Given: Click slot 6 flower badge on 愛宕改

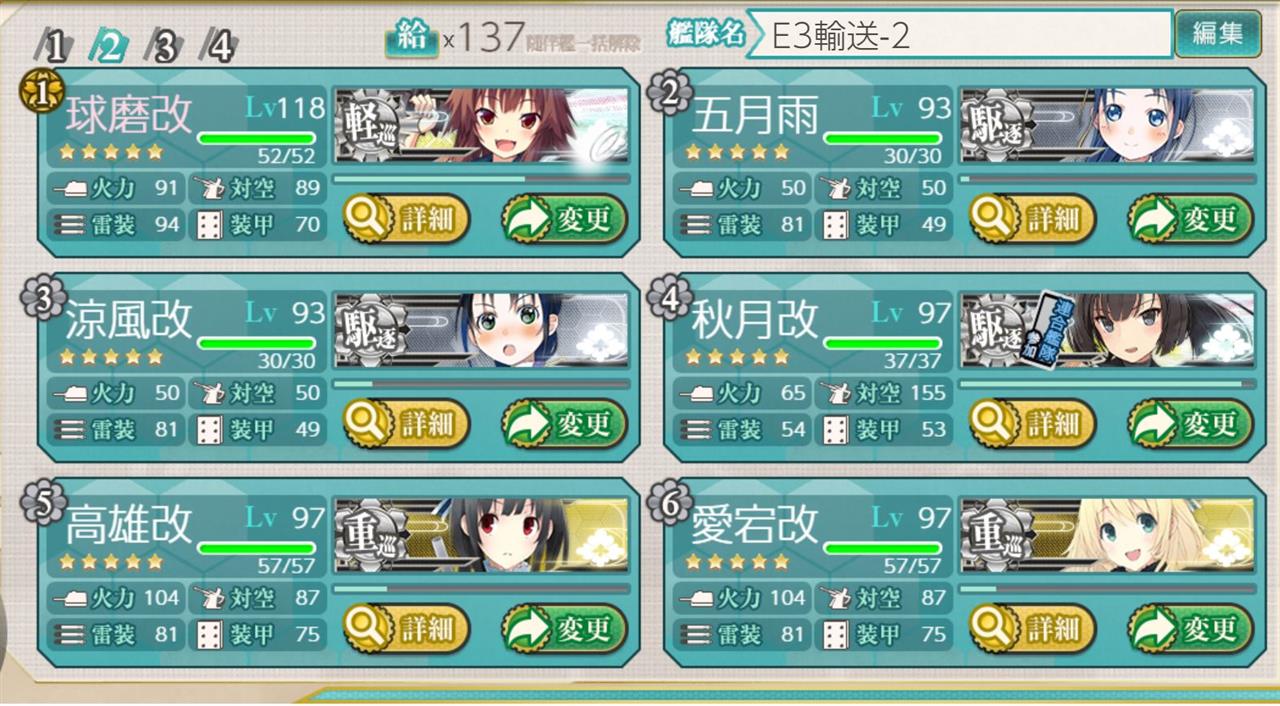Looking at the screenshot, I should coord(667,505).
